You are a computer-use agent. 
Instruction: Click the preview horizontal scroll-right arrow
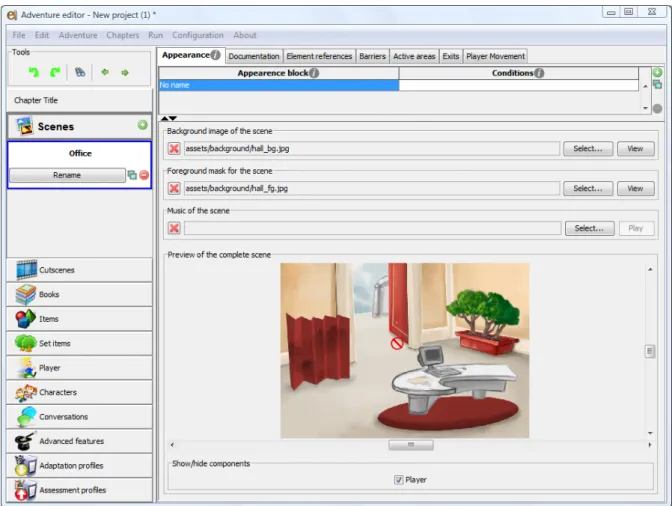tap(650, 445)
